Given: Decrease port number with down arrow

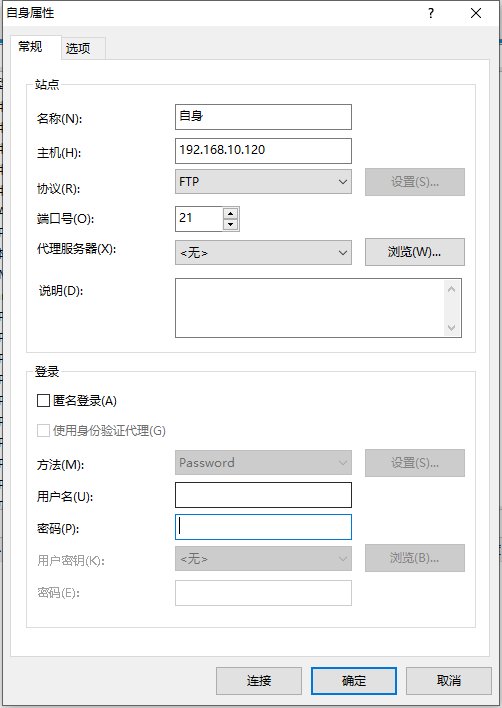Looking at the screenshot, I should tap(230, 224).
